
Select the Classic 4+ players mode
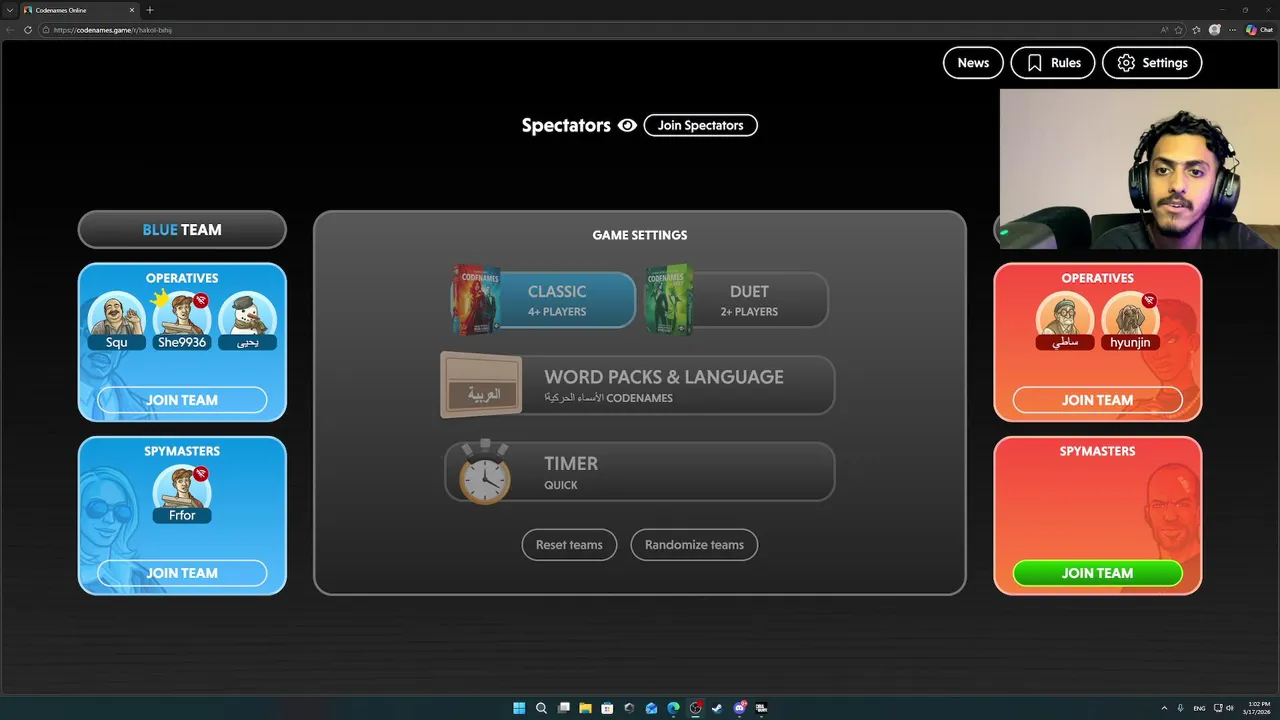[x=545, y=300]
